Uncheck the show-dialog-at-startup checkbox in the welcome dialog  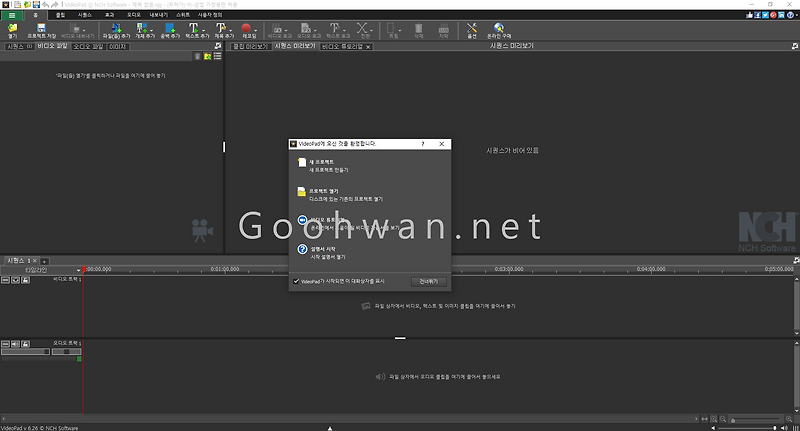click(296, 281)
